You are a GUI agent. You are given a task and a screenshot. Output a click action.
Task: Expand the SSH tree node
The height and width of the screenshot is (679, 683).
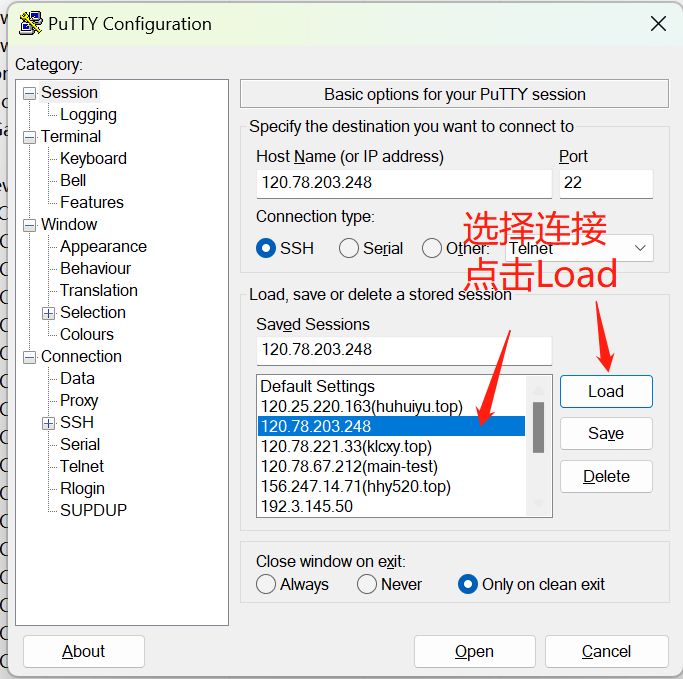(48, 423)
